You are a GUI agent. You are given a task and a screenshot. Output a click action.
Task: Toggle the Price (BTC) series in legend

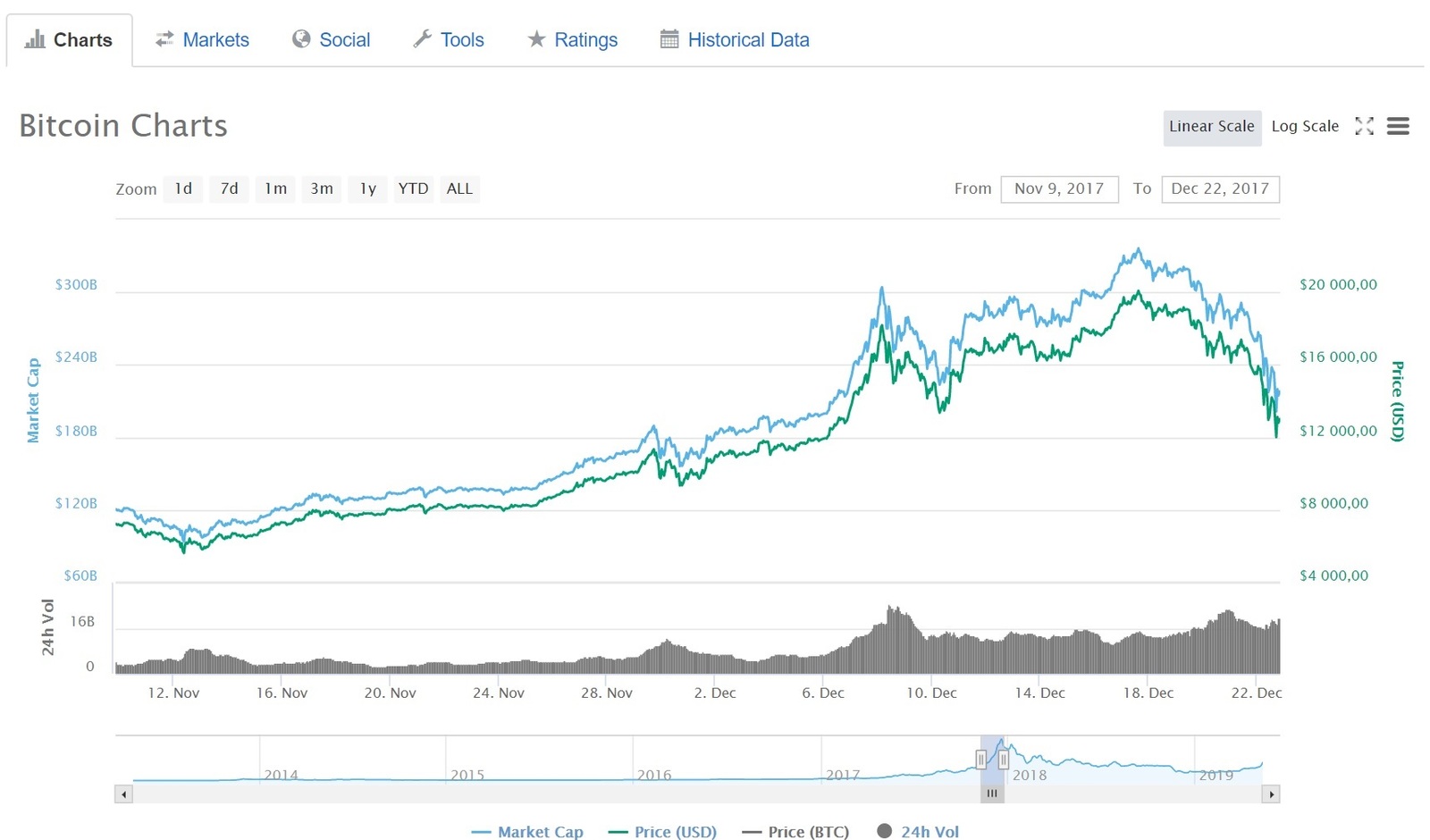795,832
